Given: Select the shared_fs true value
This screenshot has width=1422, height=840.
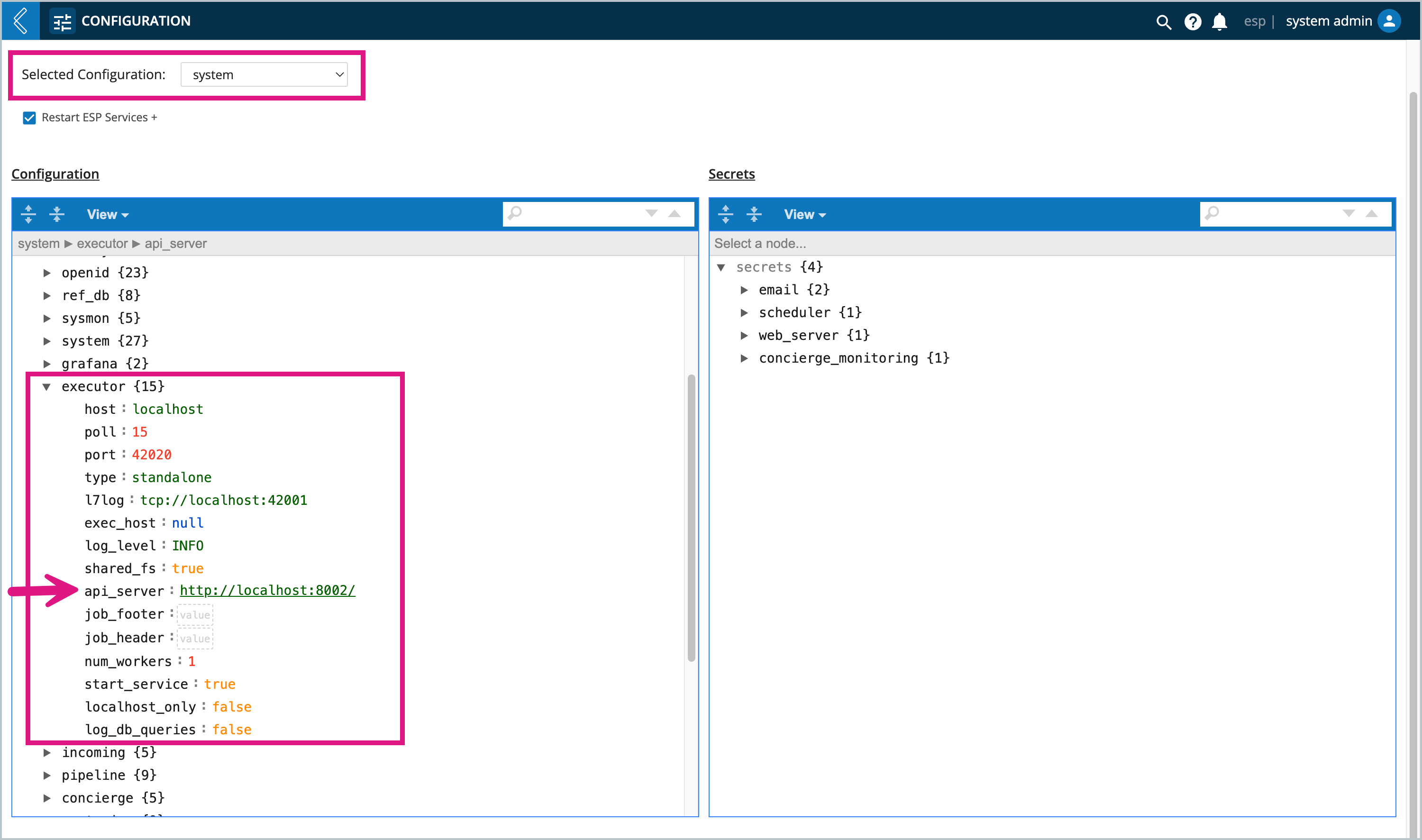Looking at the screenshot, I should coord(187,568).
